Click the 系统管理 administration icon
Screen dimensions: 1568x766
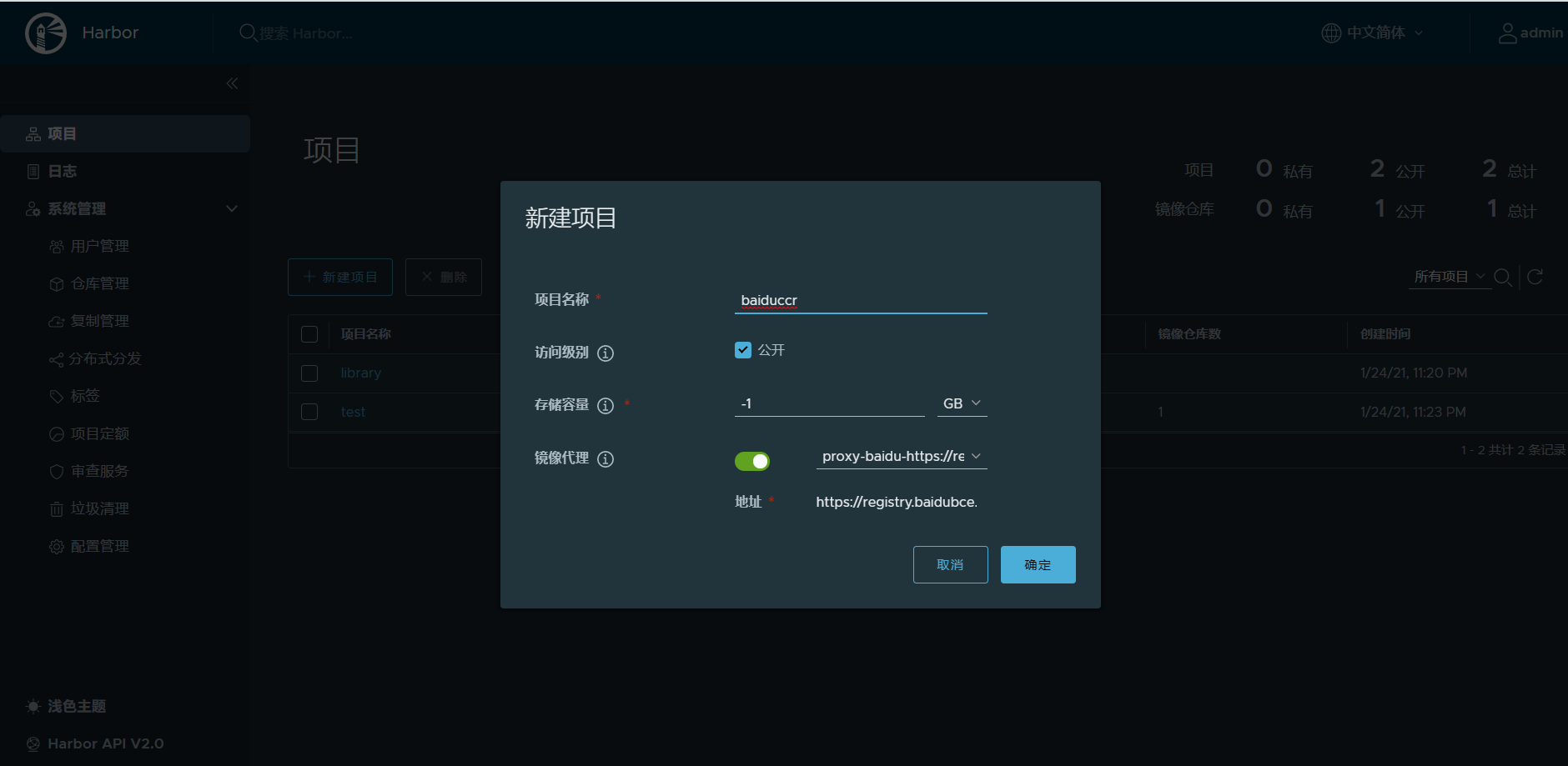pos(33,208)
